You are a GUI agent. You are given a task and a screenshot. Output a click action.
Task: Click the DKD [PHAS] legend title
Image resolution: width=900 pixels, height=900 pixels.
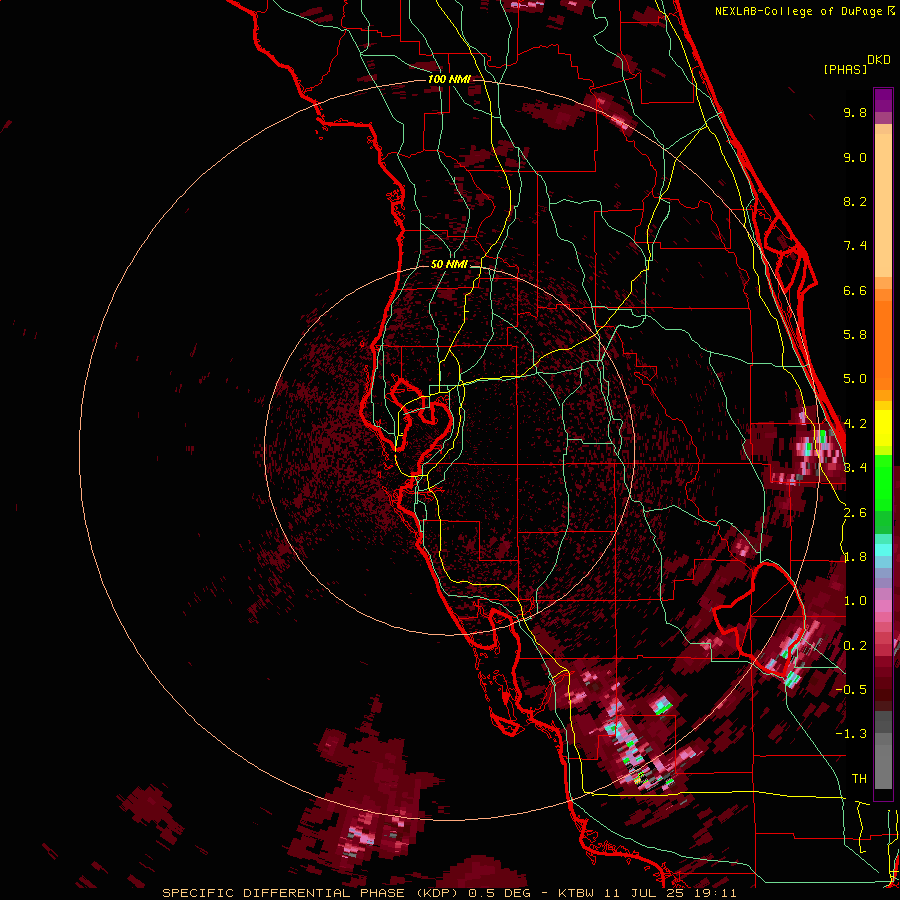tap(856, 65)
